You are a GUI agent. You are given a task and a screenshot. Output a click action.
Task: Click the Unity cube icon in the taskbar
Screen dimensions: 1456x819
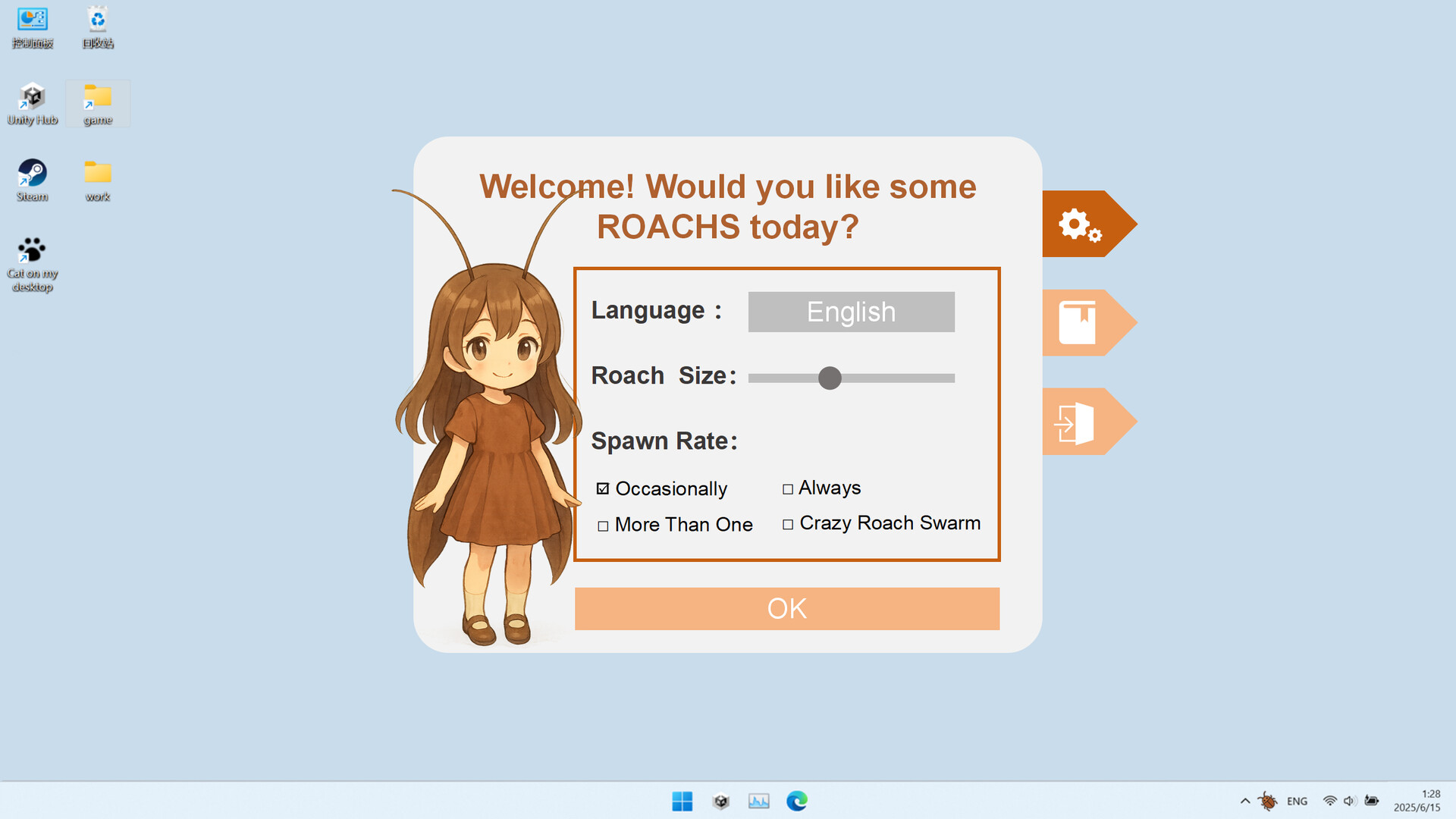pyautogui.click(x=720, y=801)
